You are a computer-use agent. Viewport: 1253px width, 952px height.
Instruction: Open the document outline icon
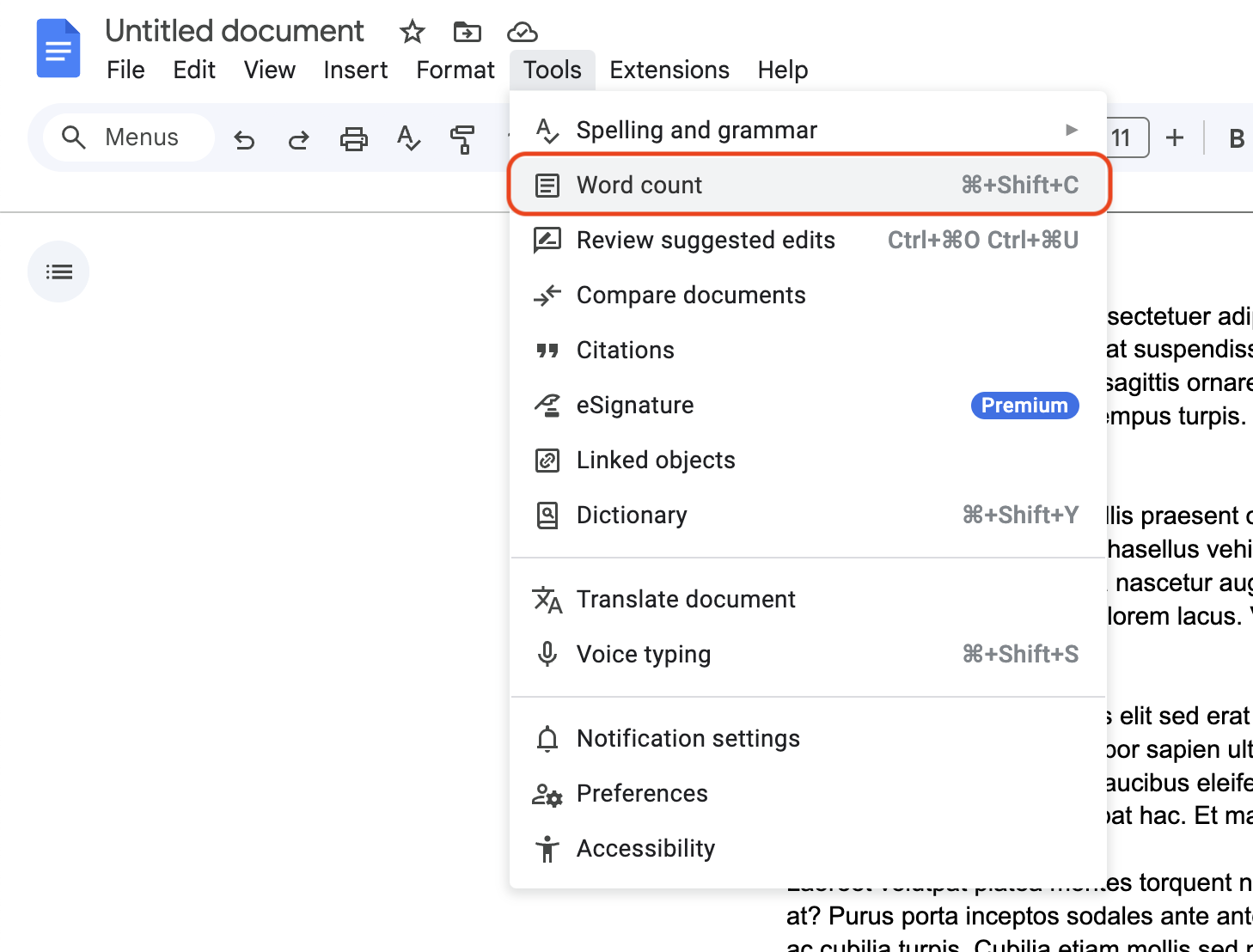click(x=58, y=272)
